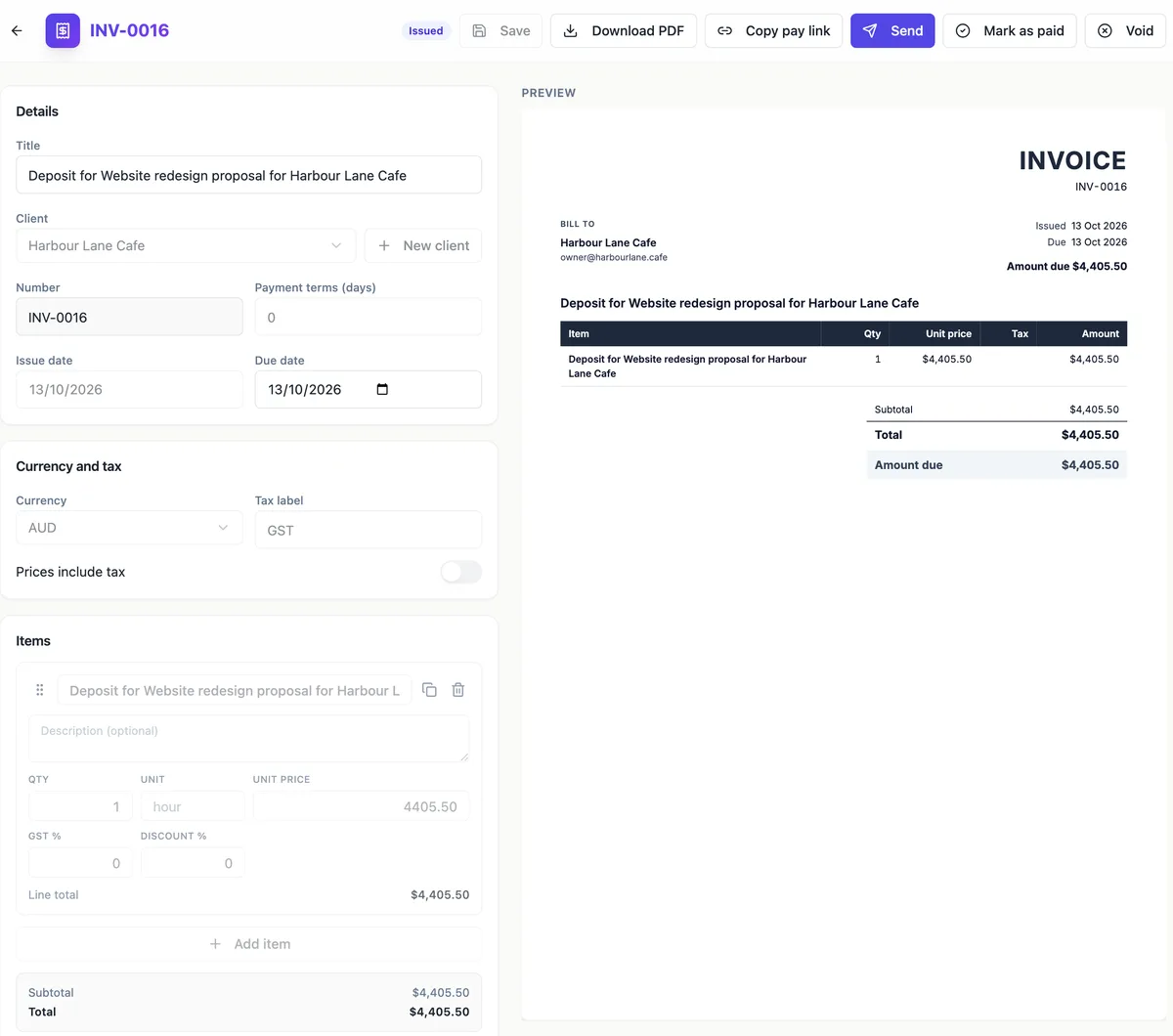This screenshot has width=1173, height=1036.
Task: Toggle Prices include tax switch
Action: point(460,572)
